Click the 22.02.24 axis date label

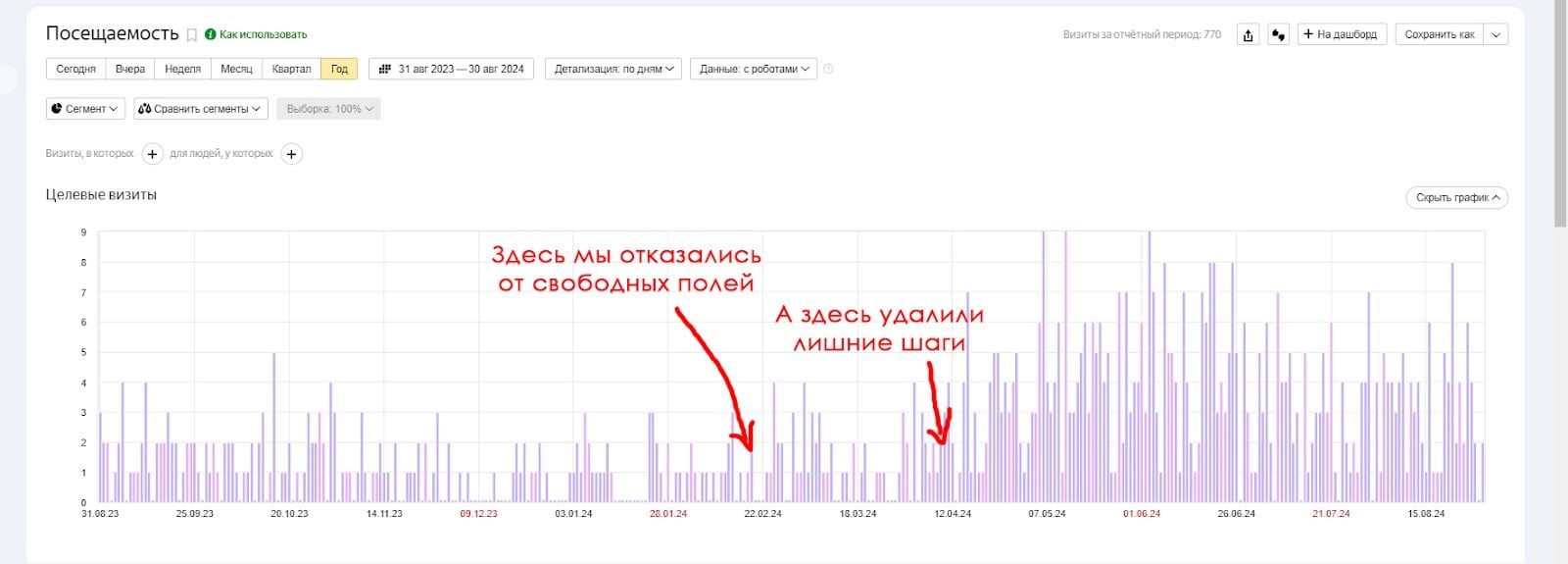762,514
